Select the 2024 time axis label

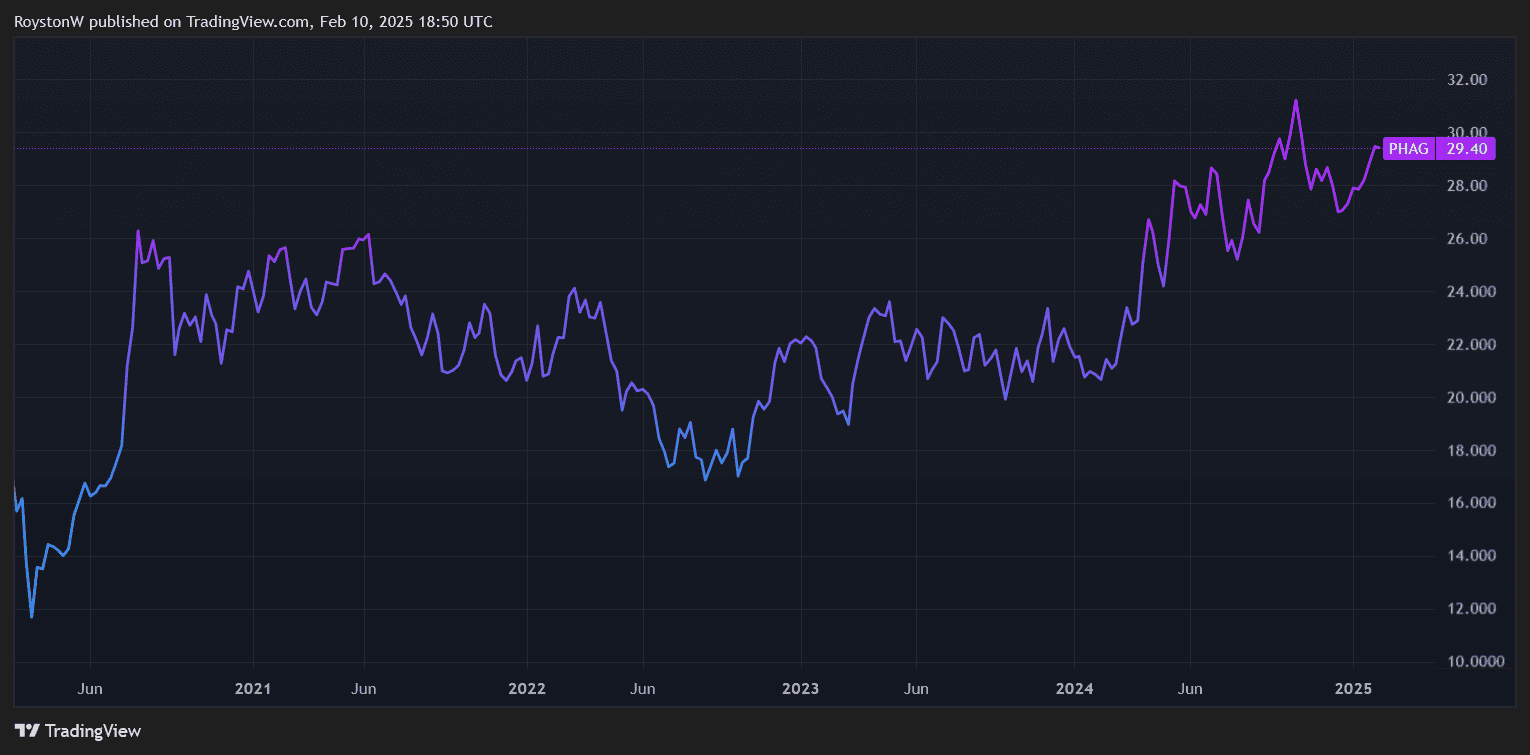(x=1074, y=689)
